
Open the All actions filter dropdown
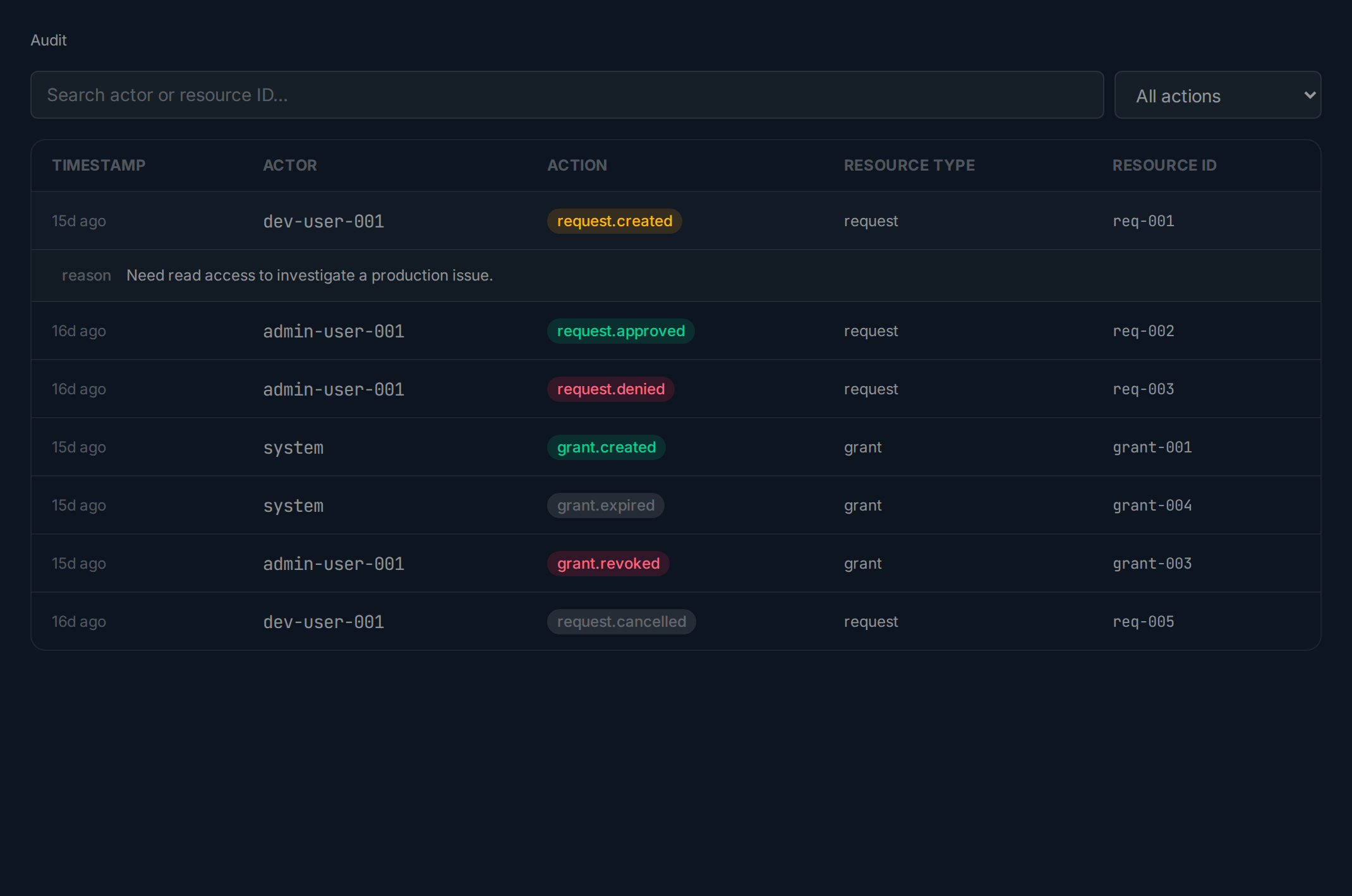(x=1217, y=95)
